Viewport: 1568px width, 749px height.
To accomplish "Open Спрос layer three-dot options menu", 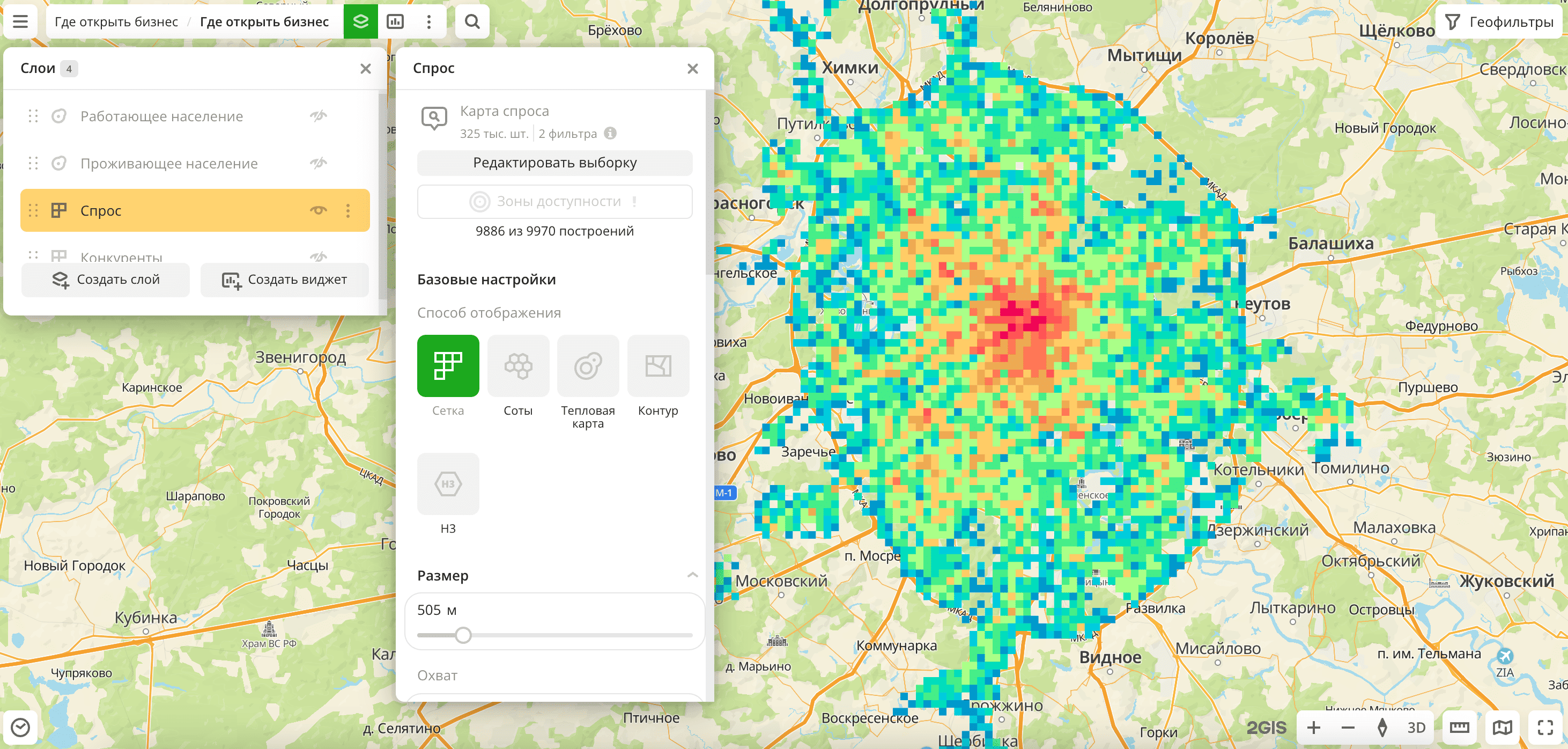I will pyautogui.click(x=348, y=211).
